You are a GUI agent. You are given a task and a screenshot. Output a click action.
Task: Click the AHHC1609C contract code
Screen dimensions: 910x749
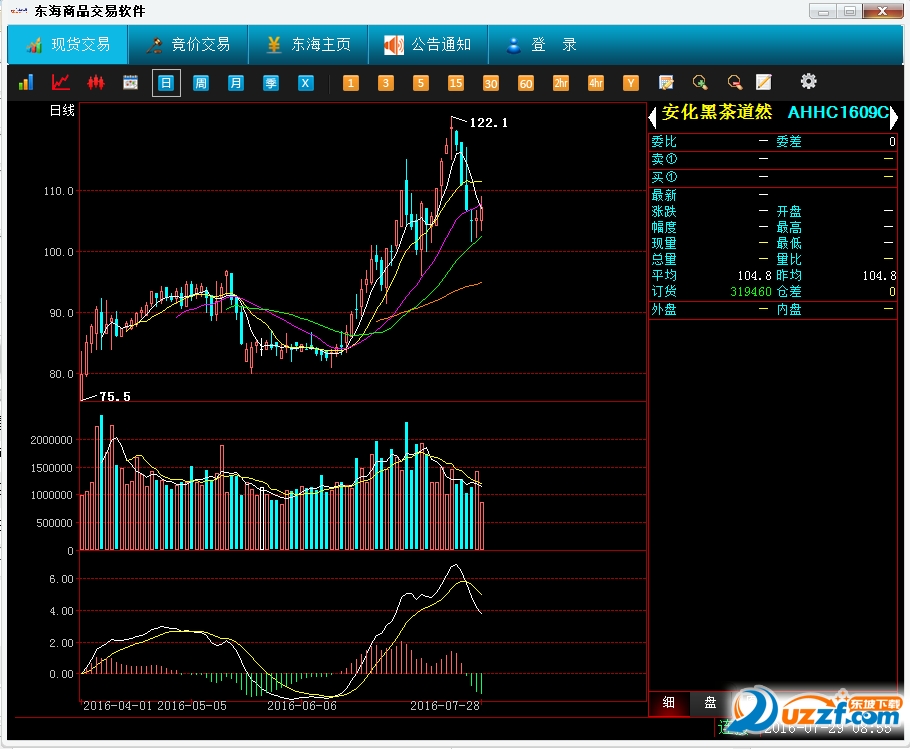click(x=838, y=112)
